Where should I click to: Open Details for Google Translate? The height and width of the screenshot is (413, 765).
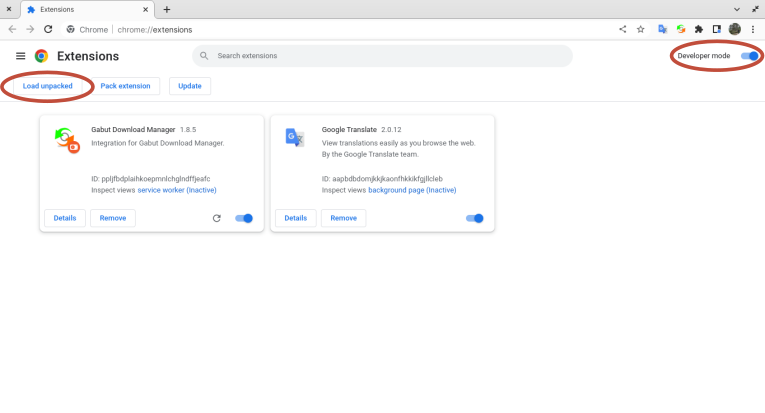(x=296, y=218)
